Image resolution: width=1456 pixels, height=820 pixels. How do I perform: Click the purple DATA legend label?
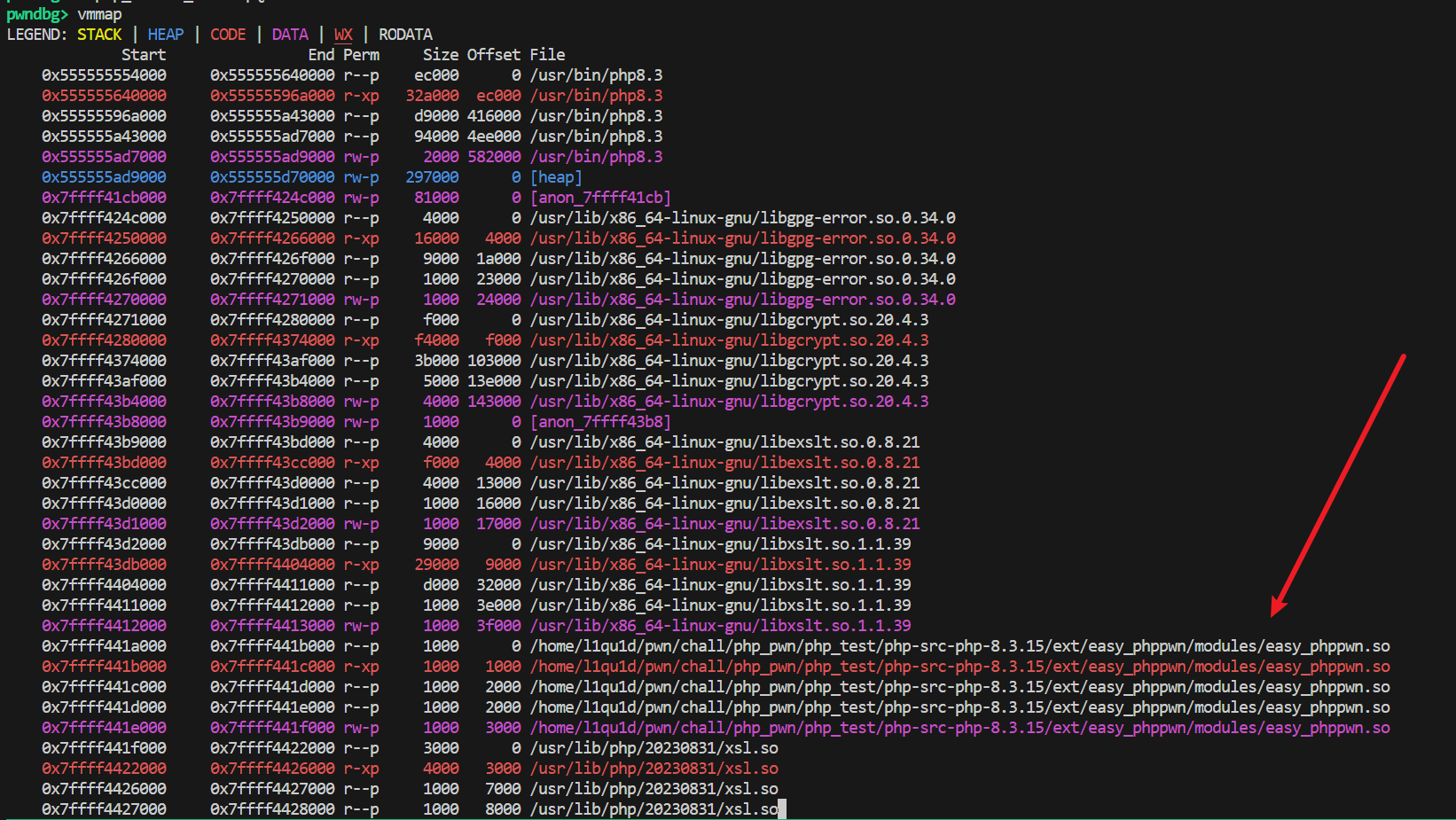tap(290, 35)
